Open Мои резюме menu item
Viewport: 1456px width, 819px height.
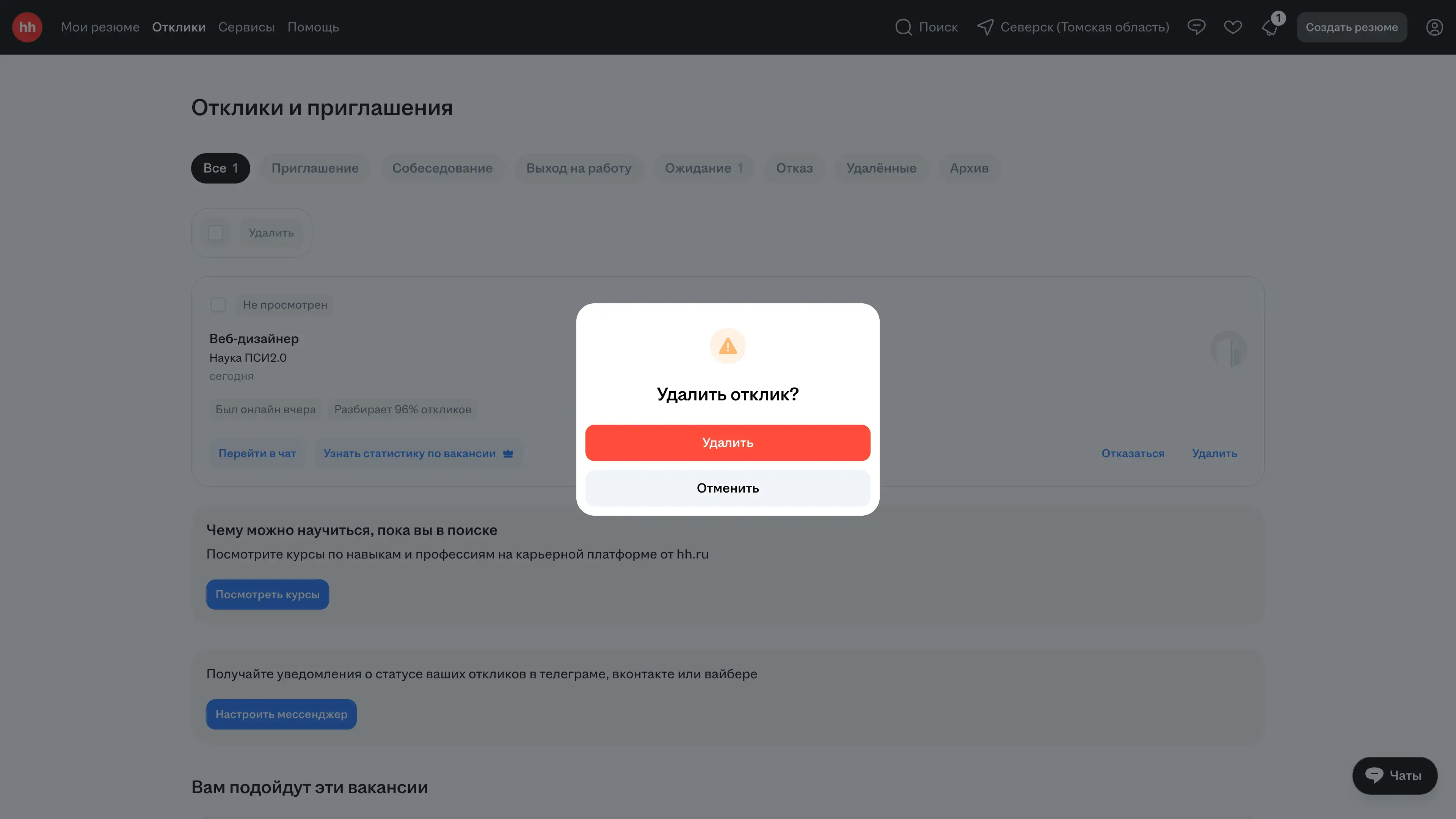point(100,27)
